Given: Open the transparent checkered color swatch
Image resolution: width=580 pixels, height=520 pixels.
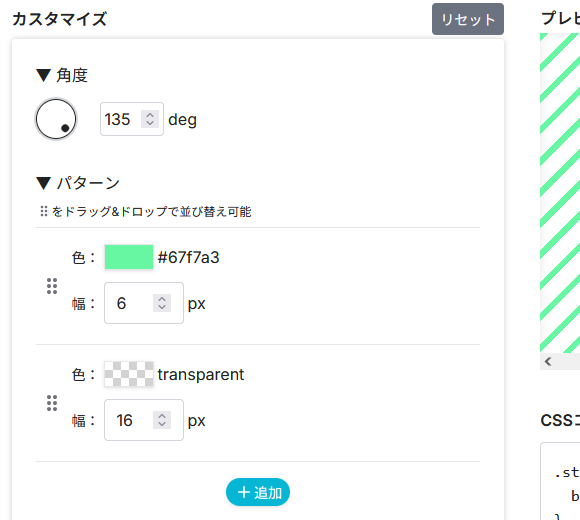Looking at the screenshot, I should (129, 374).
